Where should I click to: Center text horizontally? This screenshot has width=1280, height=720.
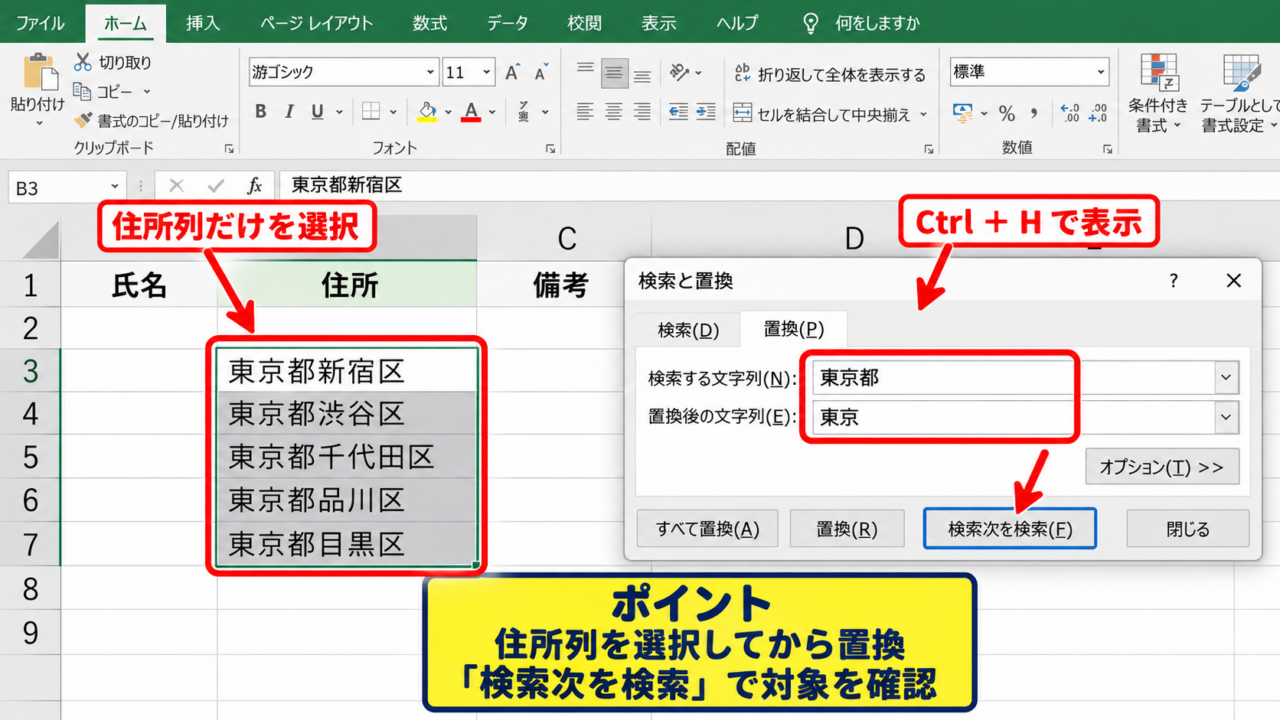614,112
